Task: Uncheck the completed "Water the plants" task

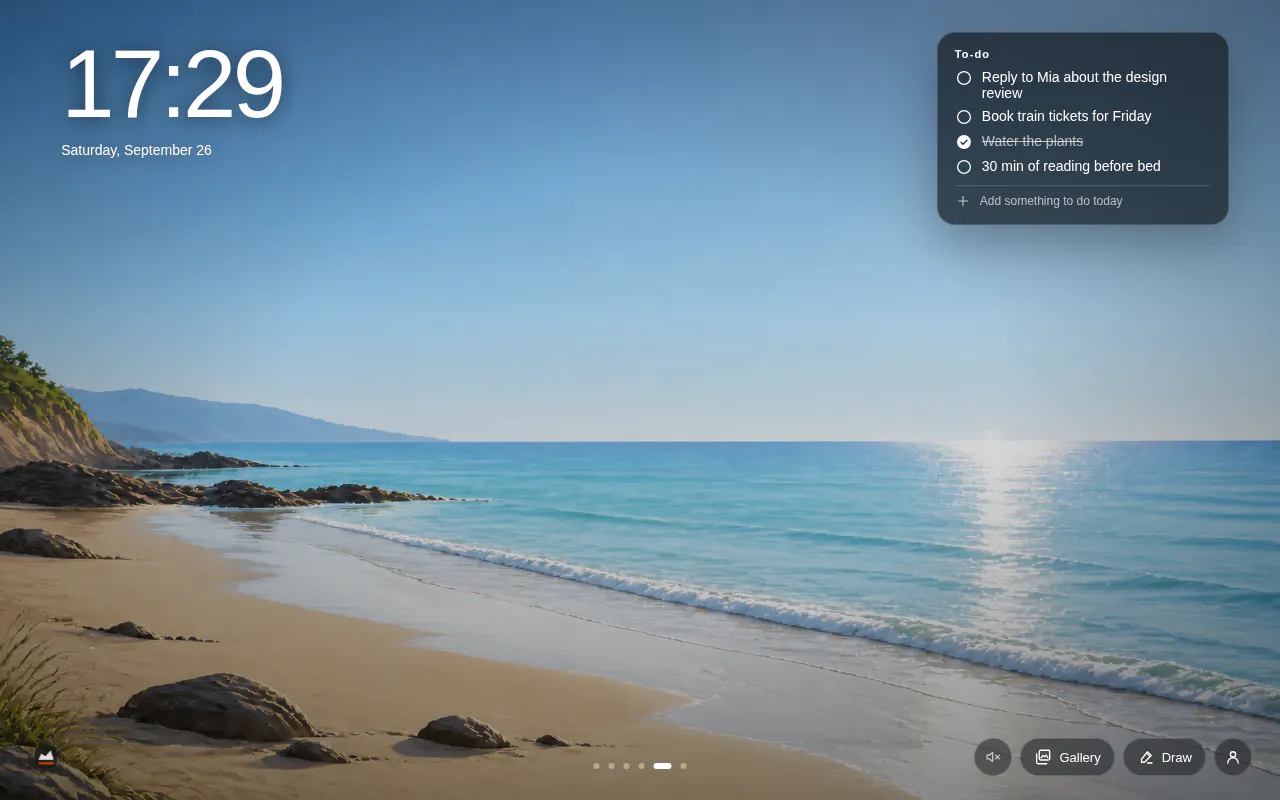Action: [964, 142]
